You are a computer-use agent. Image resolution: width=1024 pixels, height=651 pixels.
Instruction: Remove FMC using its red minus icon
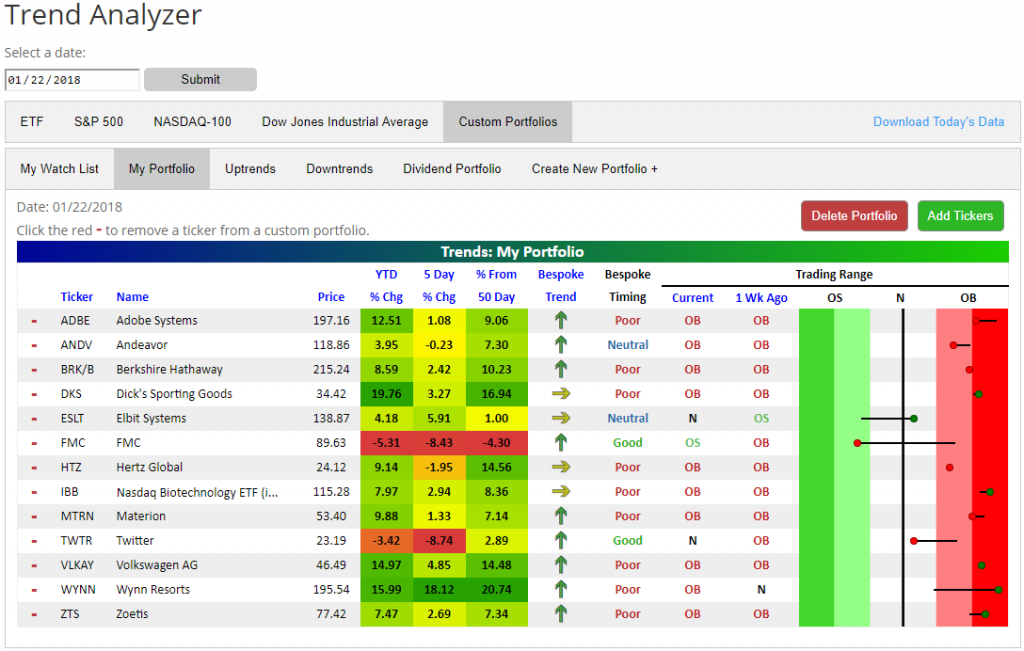click(x=34, y=443)
